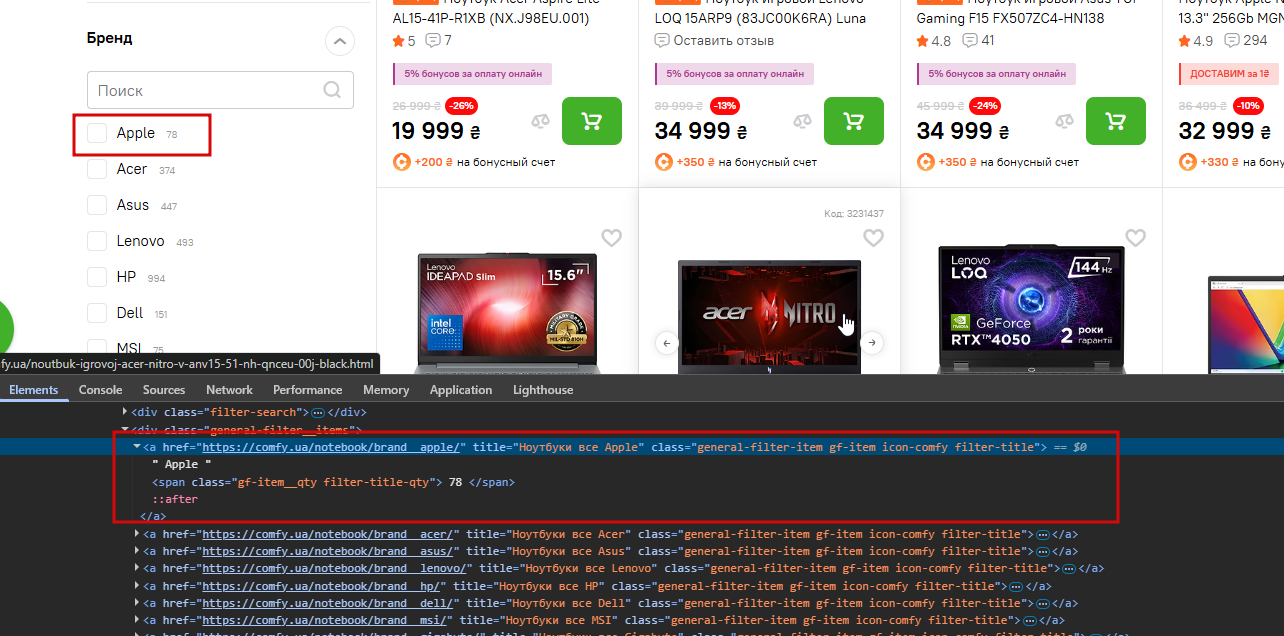Viewport: 1284px width, 636px height.
Task: Tick the MSI brand checkbox
Action: pos(97,347)
